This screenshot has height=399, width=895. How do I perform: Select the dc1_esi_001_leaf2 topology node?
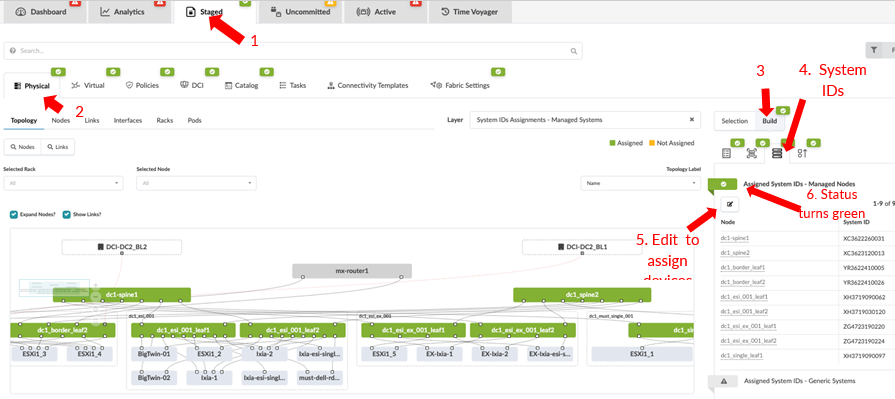click(x=293, y=330)
